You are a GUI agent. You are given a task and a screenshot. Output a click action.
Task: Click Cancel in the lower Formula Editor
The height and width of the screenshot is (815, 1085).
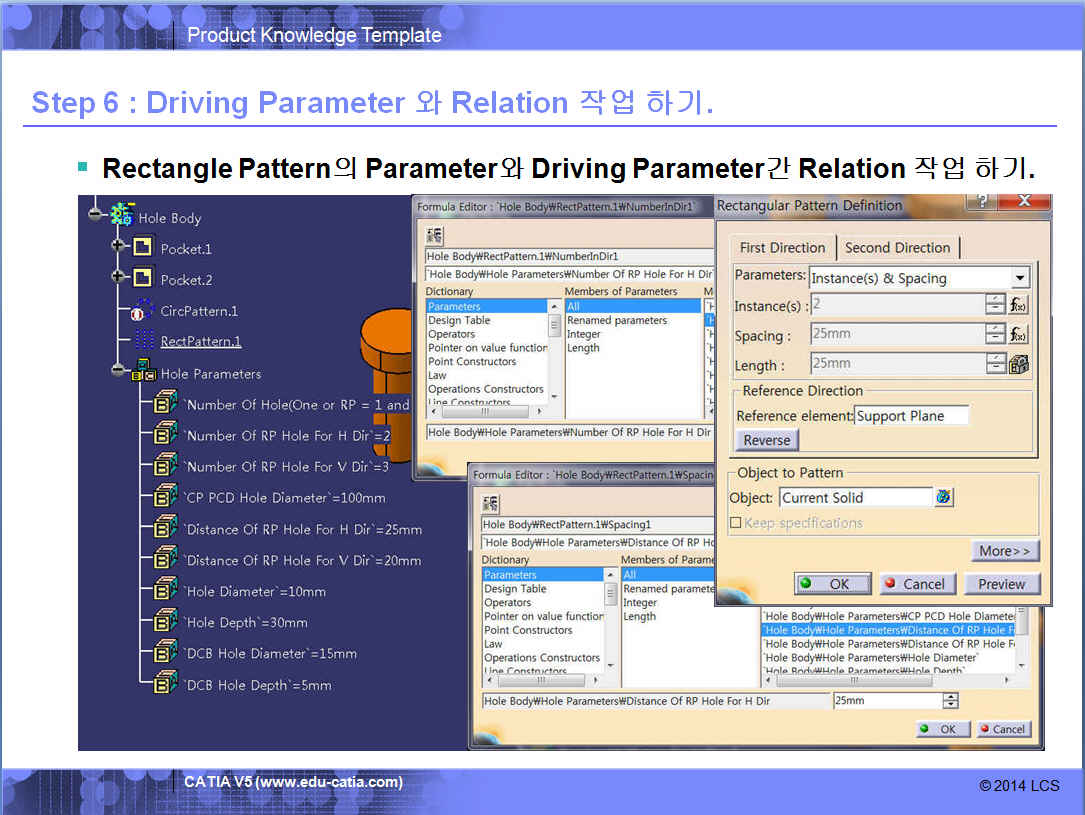coord(1003,729)
